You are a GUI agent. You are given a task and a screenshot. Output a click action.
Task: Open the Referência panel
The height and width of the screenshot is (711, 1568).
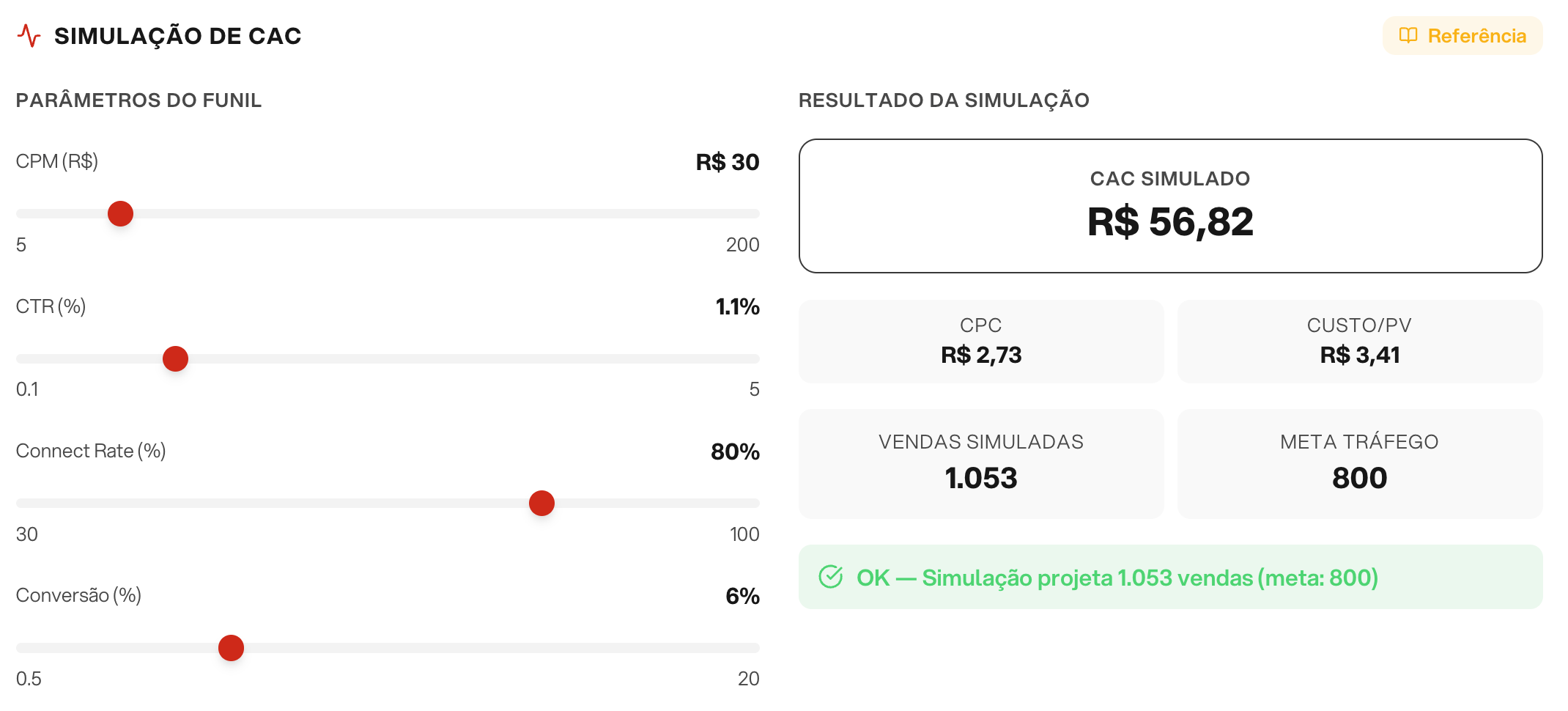(x=1462, y=35)
